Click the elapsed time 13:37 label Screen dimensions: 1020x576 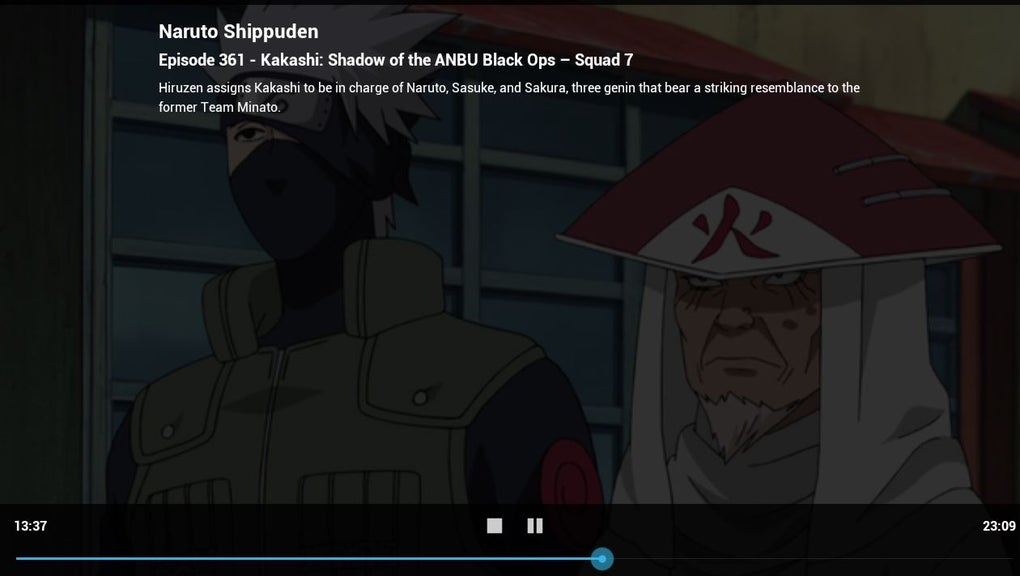click(x=31, y=526)
